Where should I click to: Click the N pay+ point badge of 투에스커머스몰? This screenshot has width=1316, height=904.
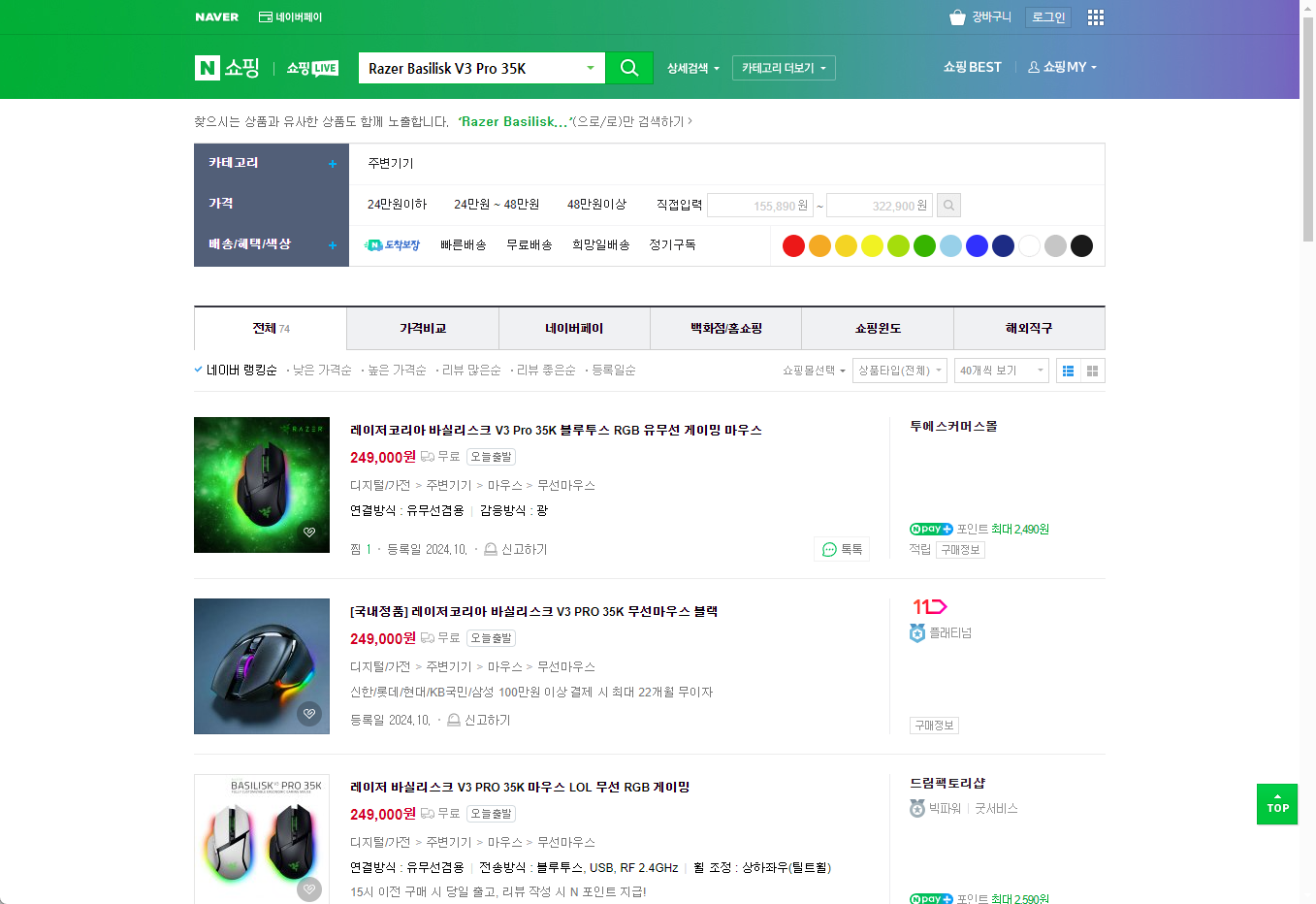(931, 529)
